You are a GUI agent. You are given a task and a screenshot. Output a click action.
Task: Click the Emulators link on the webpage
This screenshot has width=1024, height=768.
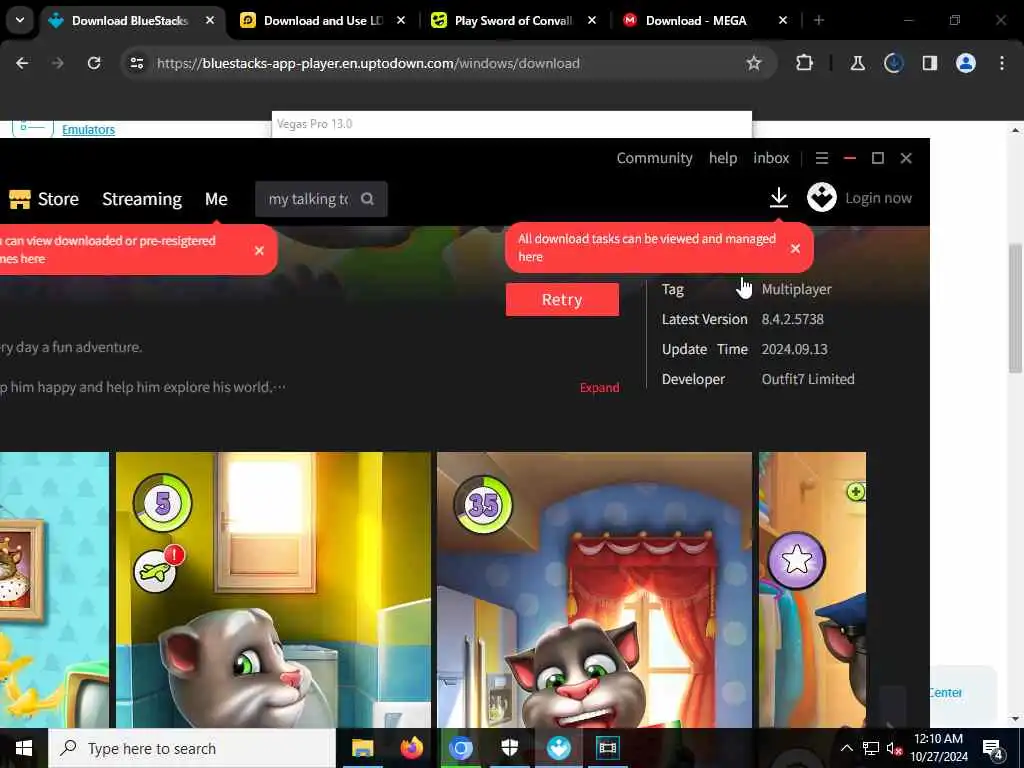[x=88, y=129]
